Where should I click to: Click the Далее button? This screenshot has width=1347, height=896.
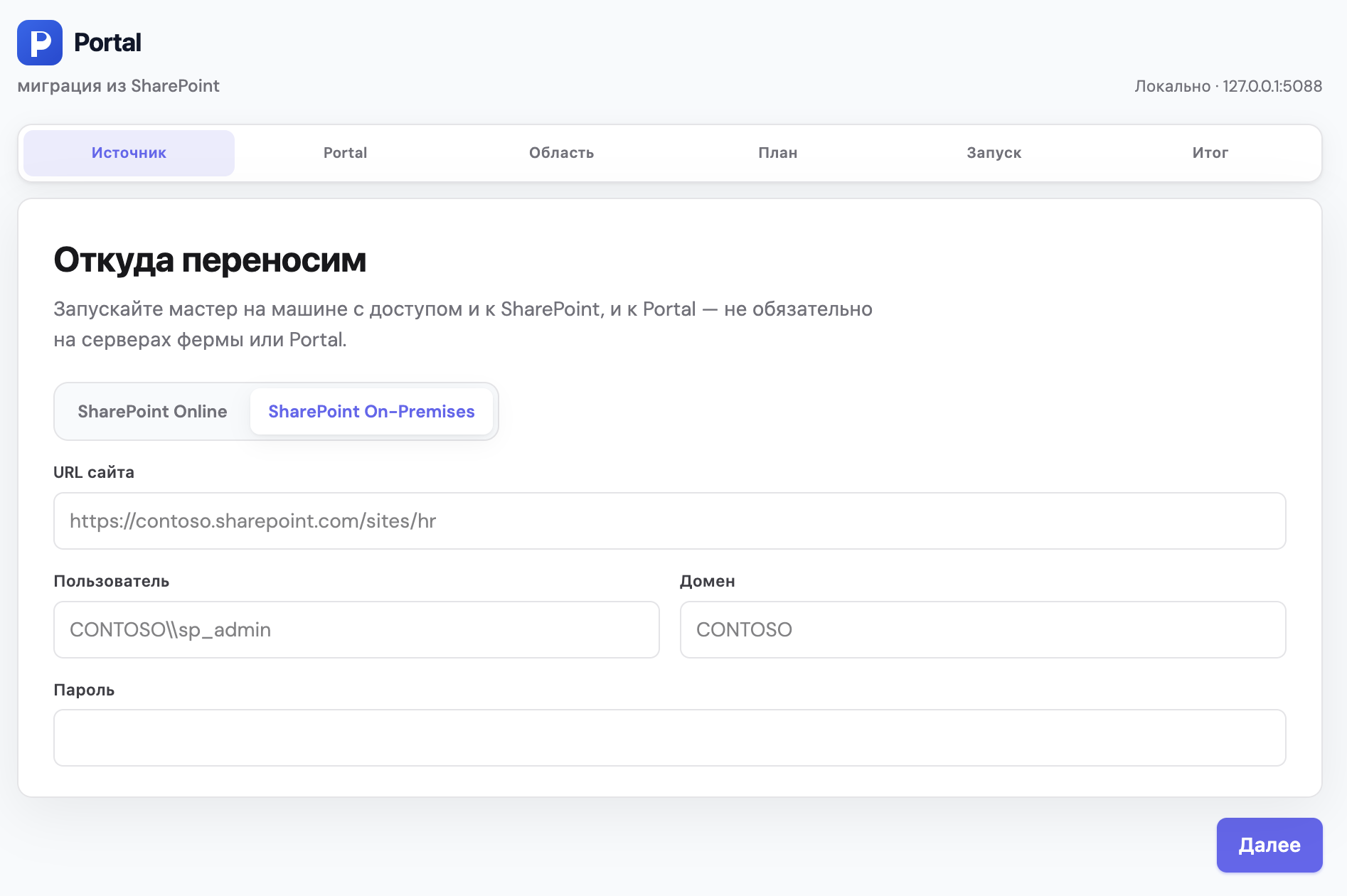click(x=1269, y=845)
